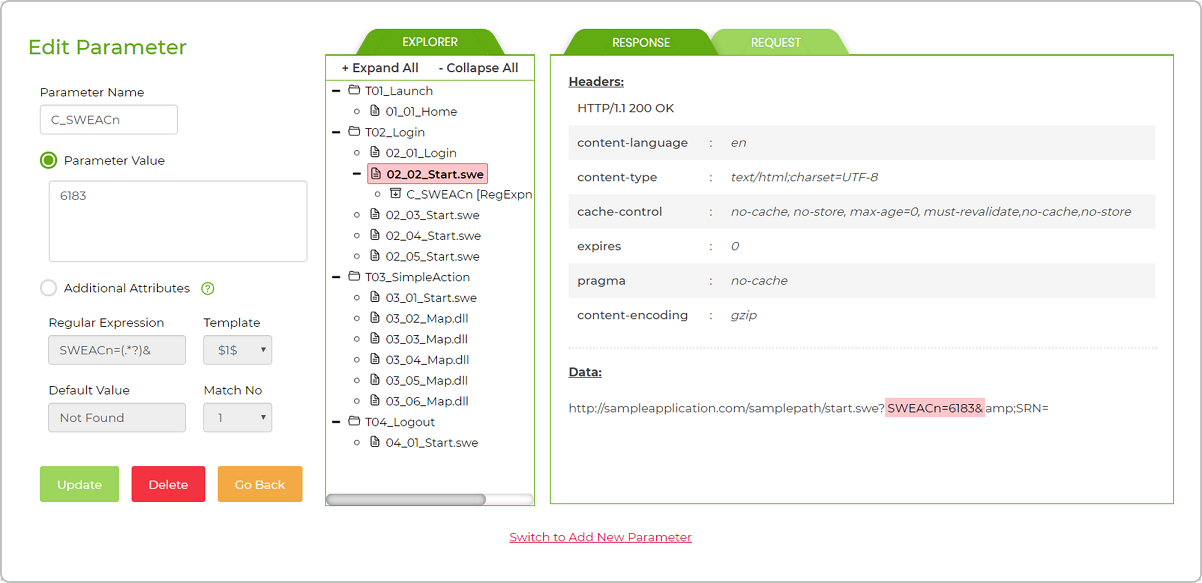Click the pragma value no-cache
Image resolution: width=1202 pixels, height=583 pixels.
click(x=759, y=280)
